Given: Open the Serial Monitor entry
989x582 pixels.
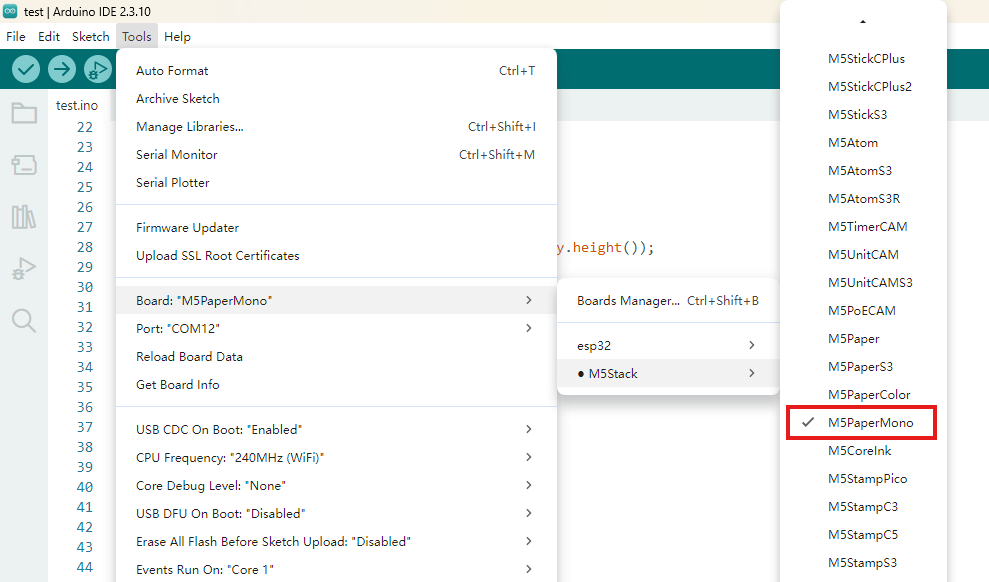Looking at the screenshot, I should click(x=336, y=154).
